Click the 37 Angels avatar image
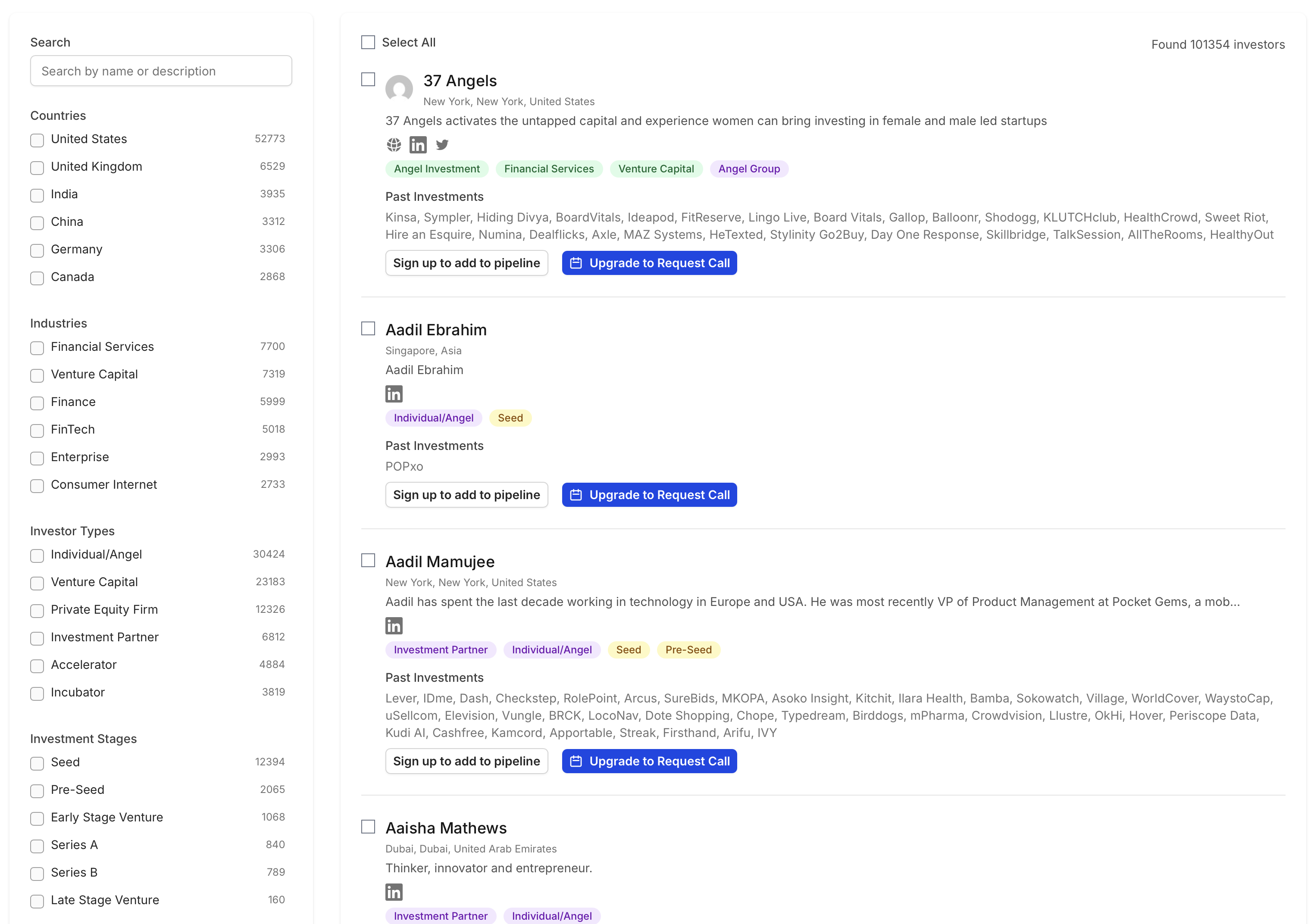The width and height of the screenshot is (1314, 924). click(x=399, y=89)
